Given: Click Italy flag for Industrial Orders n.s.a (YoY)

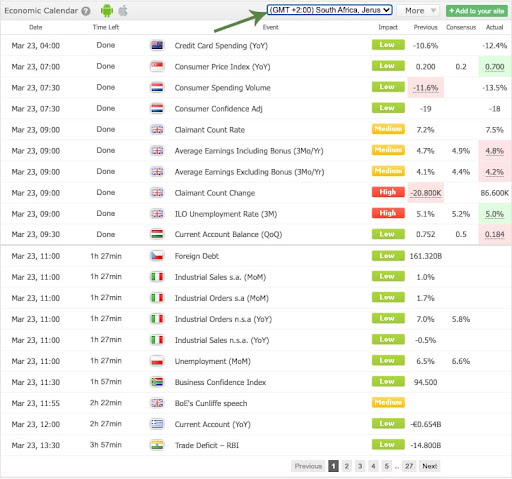Looking at the screenshot, I should tap(157, 319).
